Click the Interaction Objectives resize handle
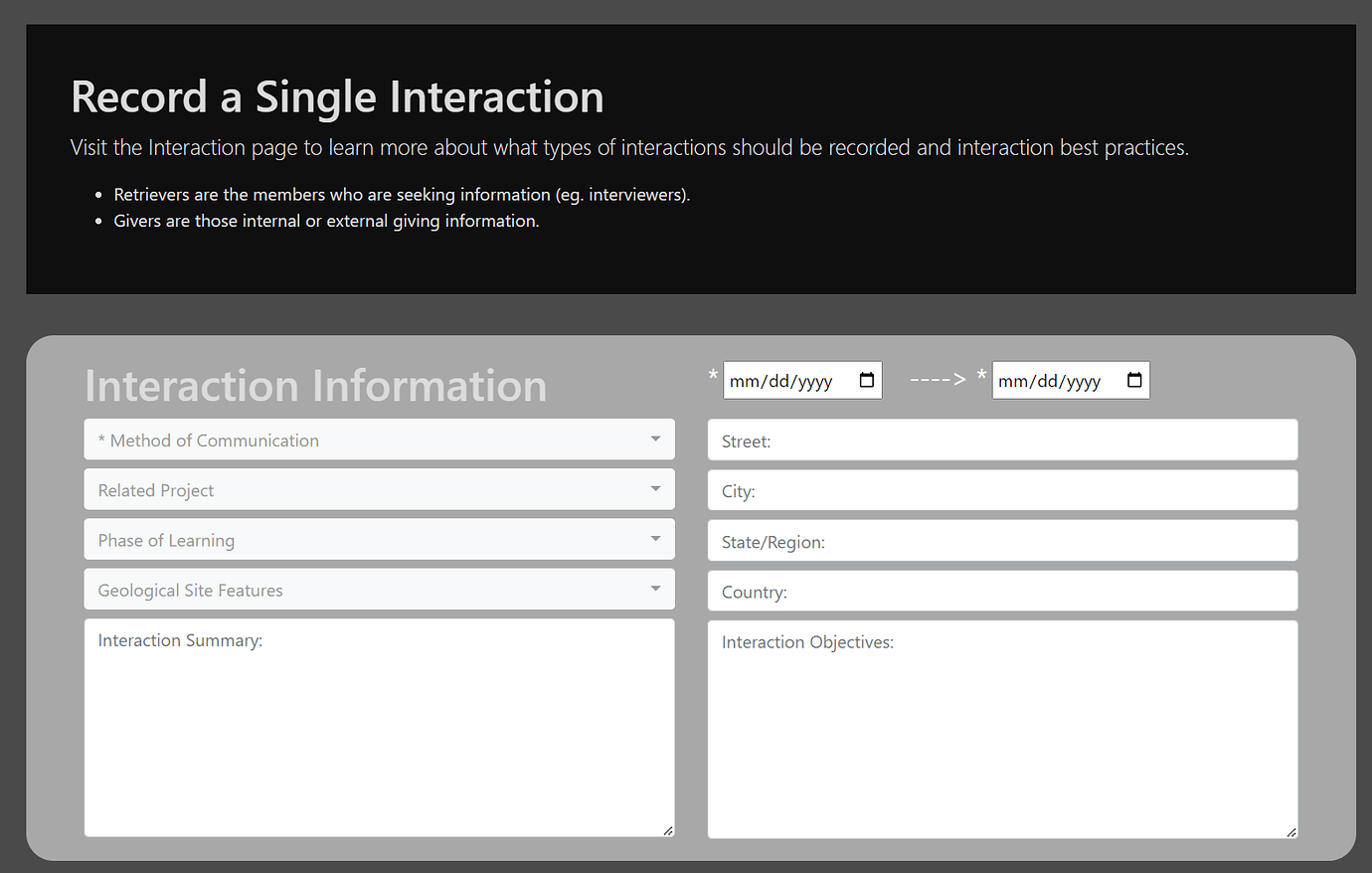This screenshot has width=1372, height=873. click(x=1290, y=831)
